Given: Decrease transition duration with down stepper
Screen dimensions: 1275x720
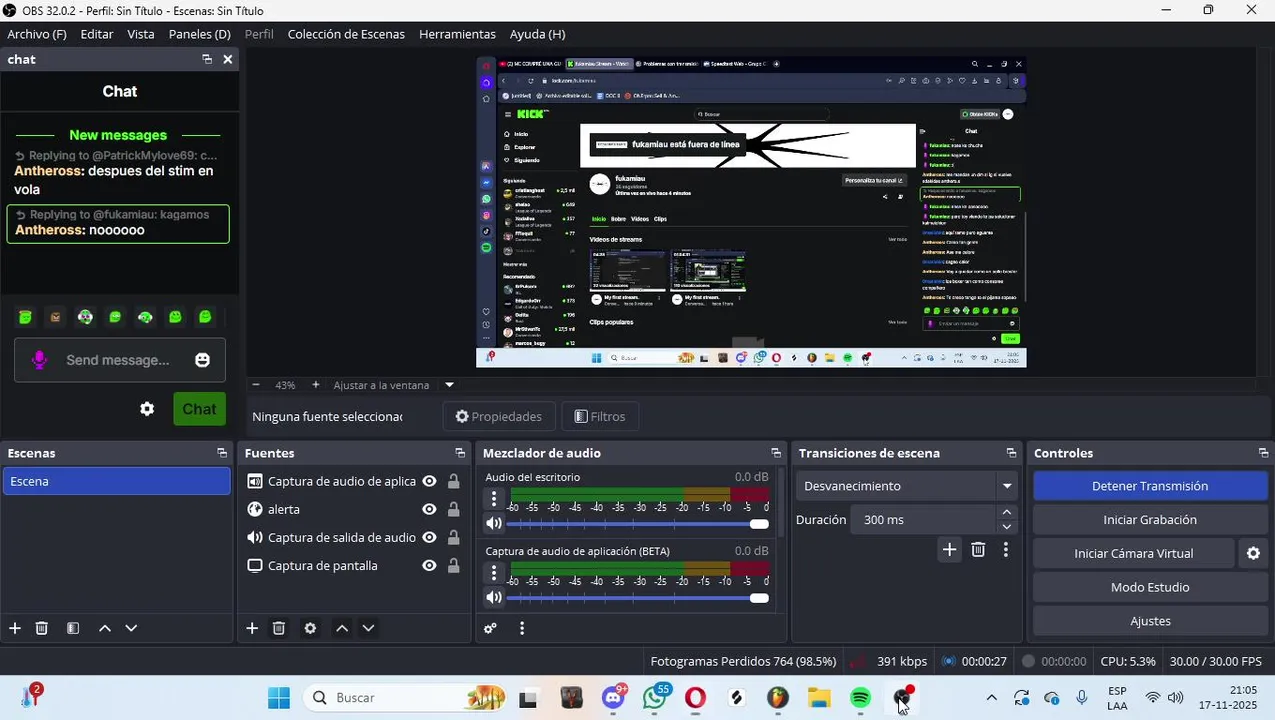Looking at the screenshot, I should (1006, 527).
